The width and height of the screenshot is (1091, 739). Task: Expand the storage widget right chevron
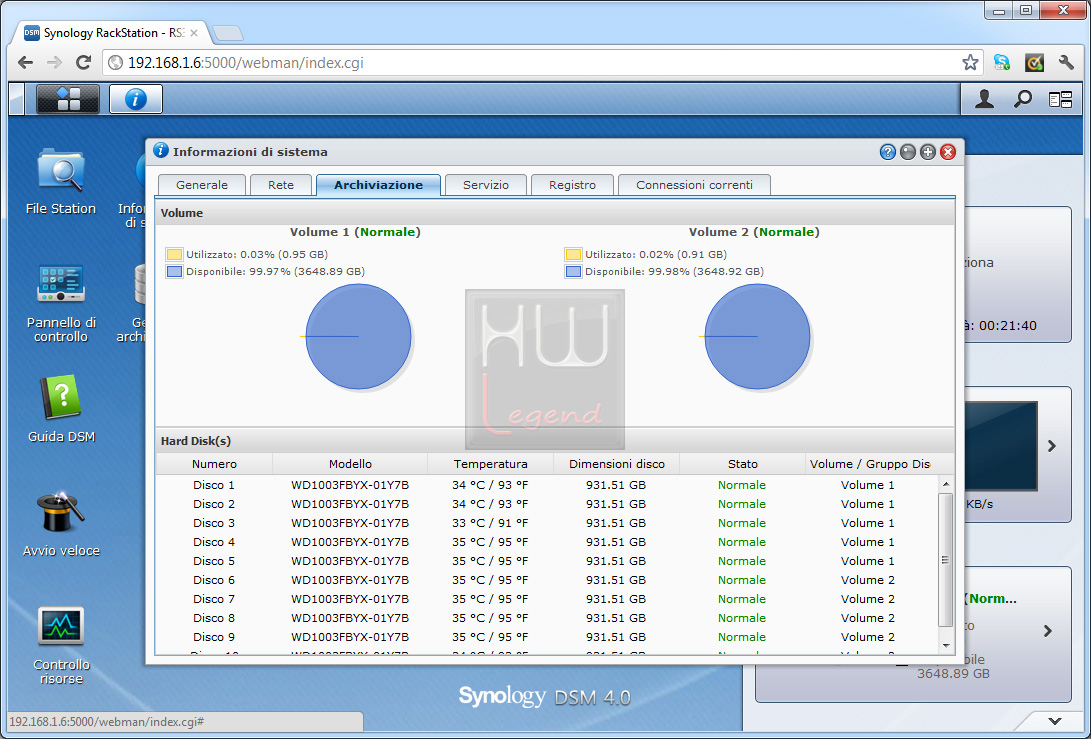1048,631
